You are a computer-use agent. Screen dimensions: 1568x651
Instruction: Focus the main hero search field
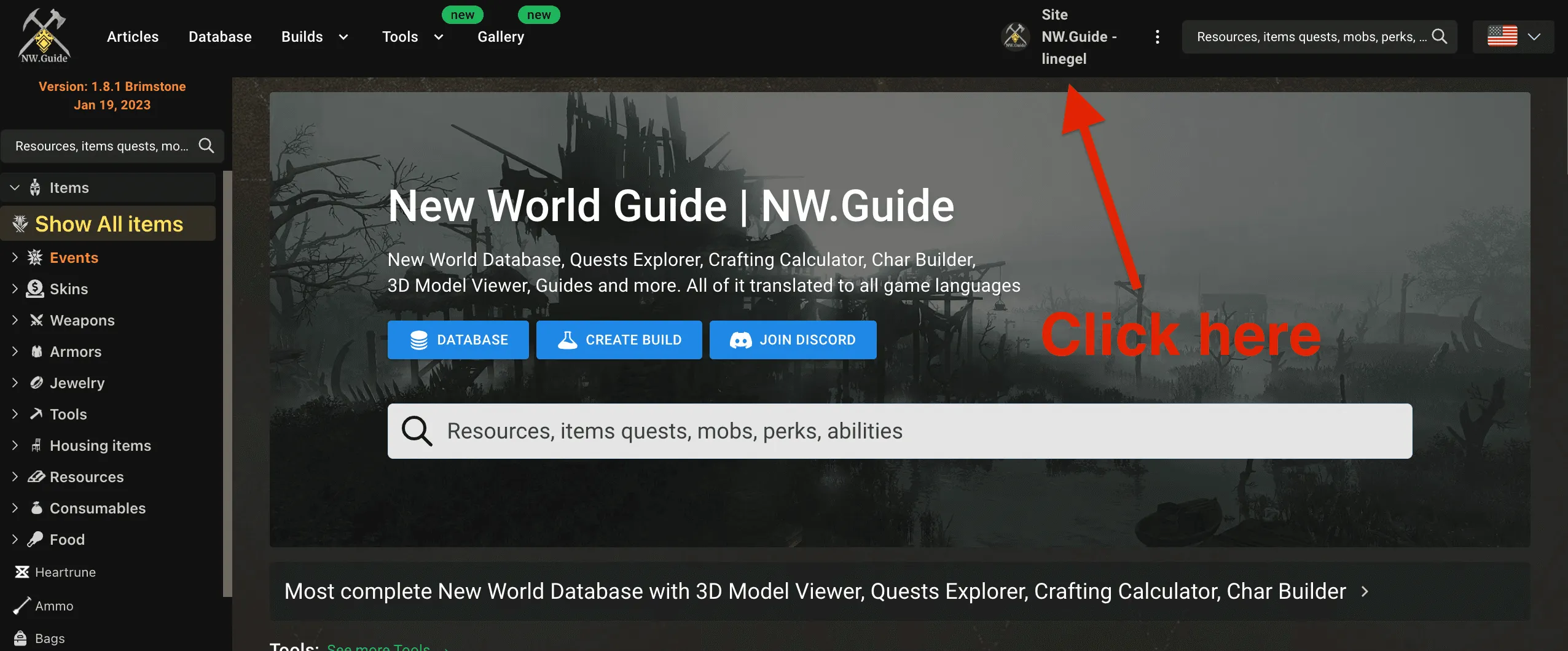(900, 431)
